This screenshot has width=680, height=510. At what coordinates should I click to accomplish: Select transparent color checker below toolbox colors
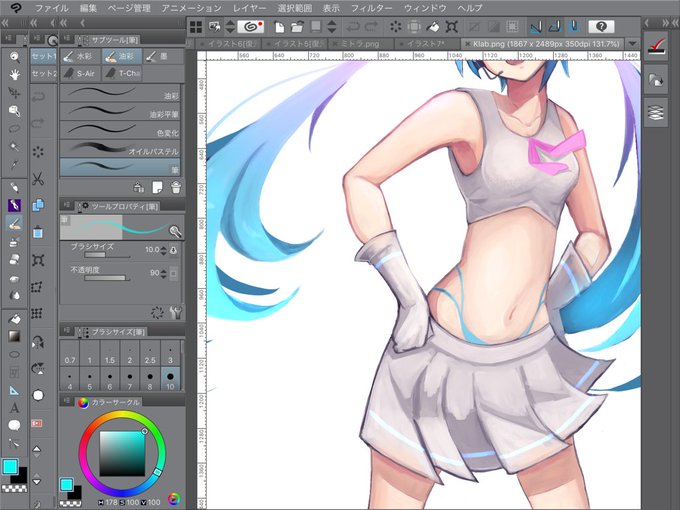14,489
